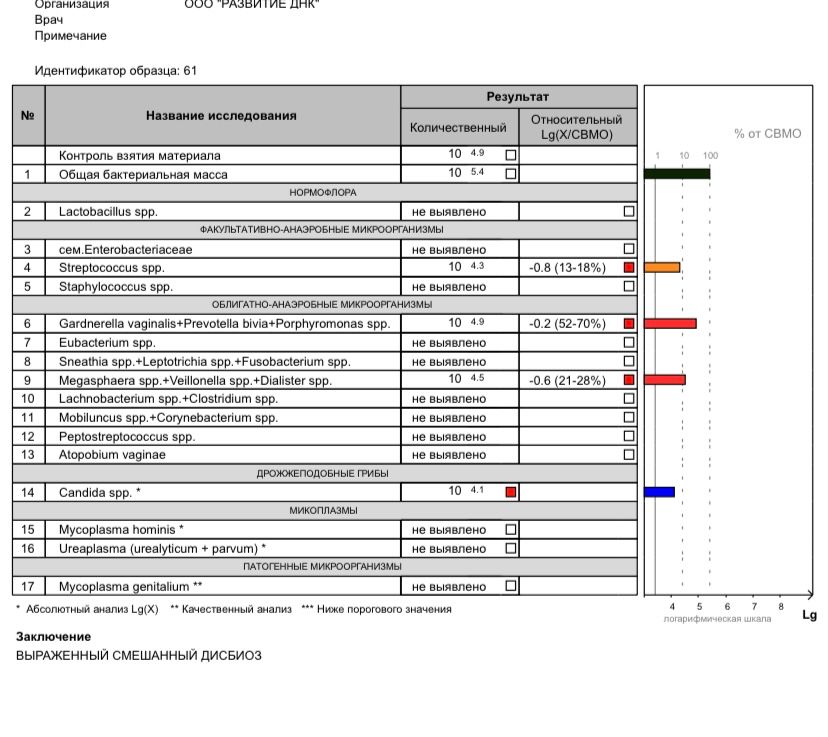Click the 'Mycoplasma hominis *' name cell
The image size is (828, 737).
[x=222, y=530]
